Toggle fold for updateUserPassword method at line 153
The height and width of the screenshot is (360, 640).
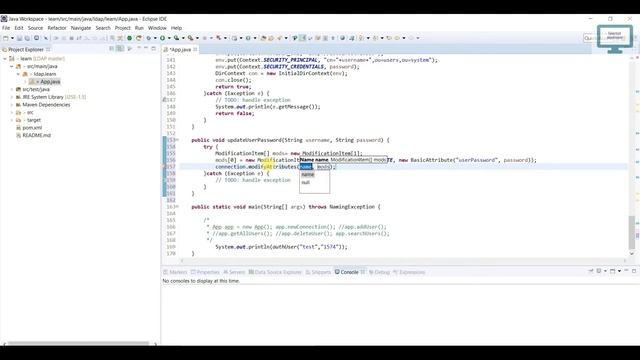coord(177,140)
